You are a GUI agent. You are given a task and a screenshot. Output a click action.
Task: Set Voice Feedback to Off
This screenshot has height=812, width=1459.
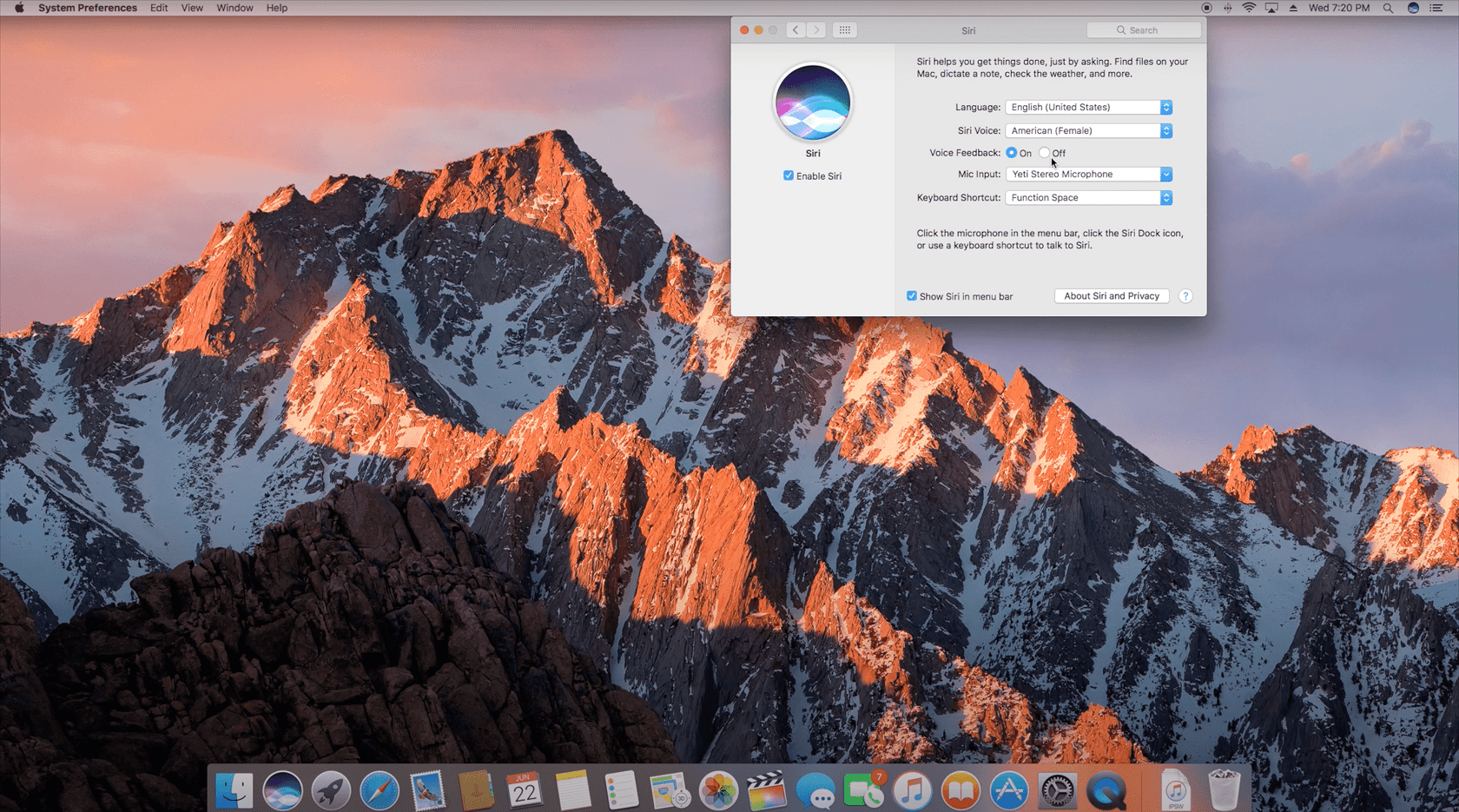pyautogui.click(x=1045, y=153)
